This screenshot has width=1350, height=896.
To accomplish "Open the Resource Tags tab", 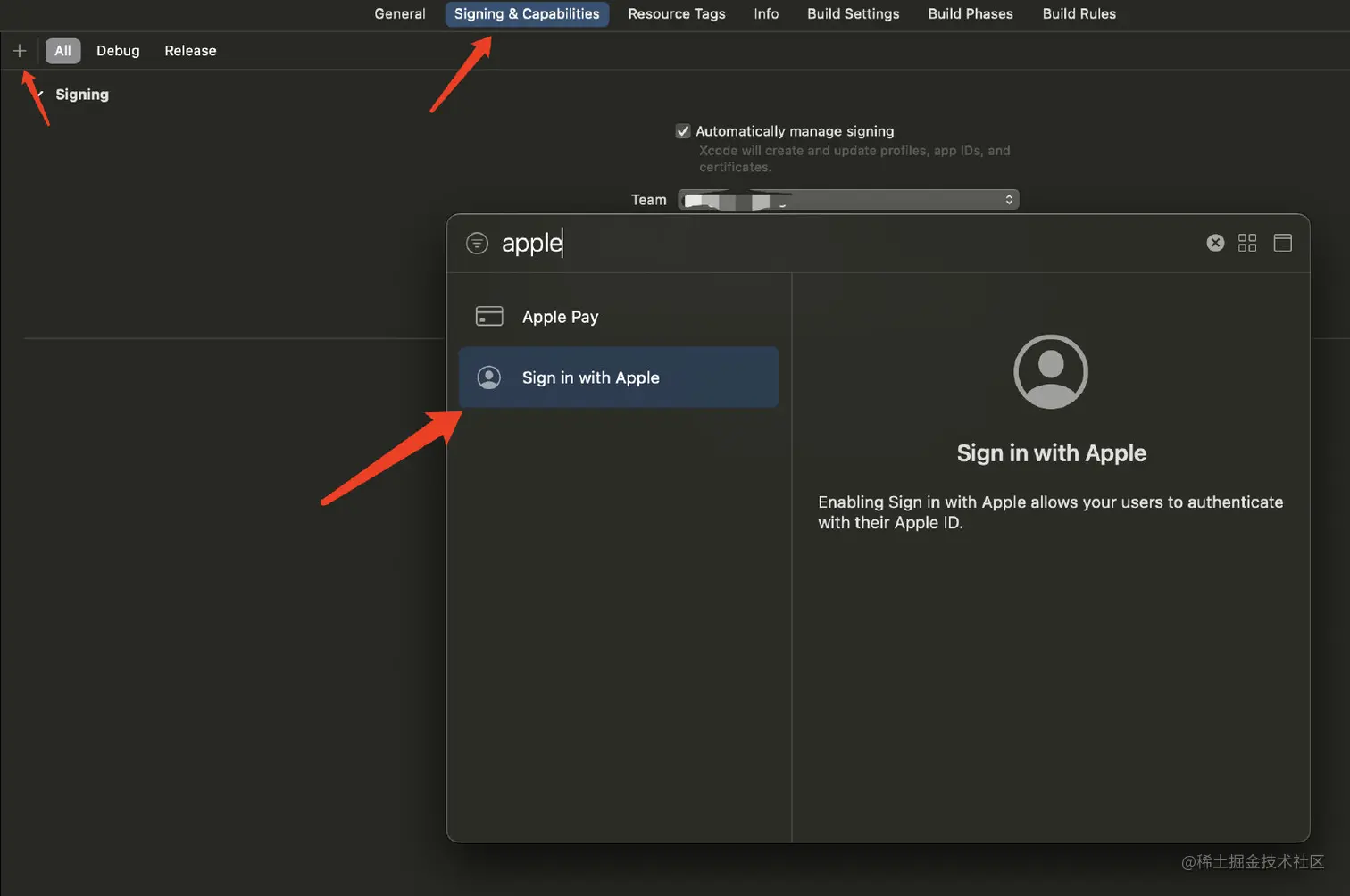I will click(x=676, y=13).
